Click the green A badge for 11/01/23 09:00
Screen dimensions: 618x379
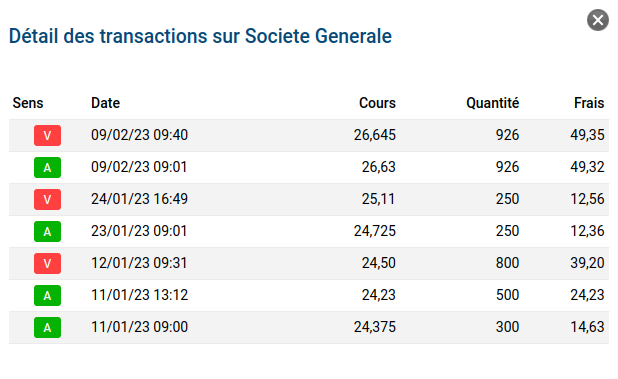(x=47, y=327)
